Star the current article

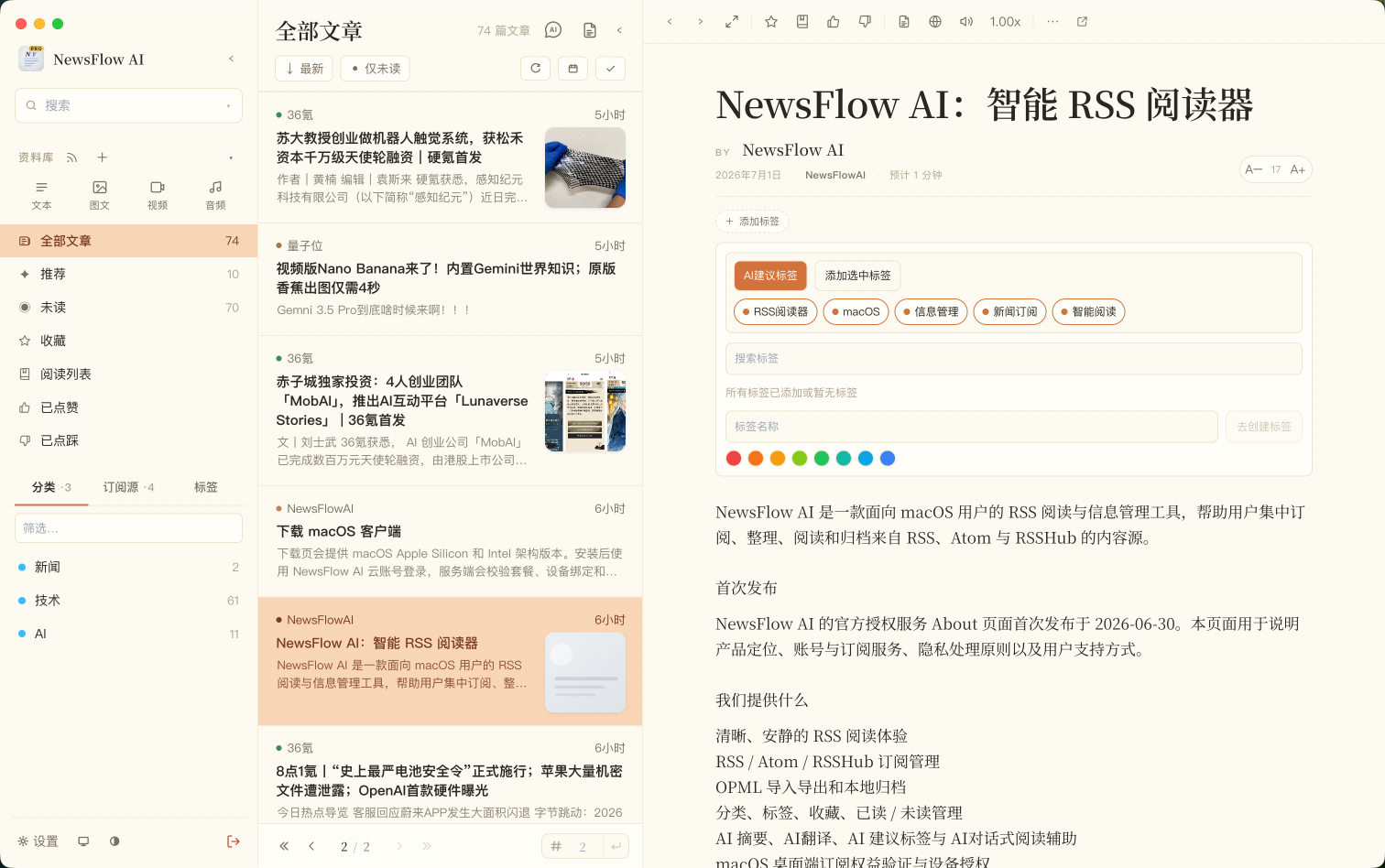click(x=771, y=22)
